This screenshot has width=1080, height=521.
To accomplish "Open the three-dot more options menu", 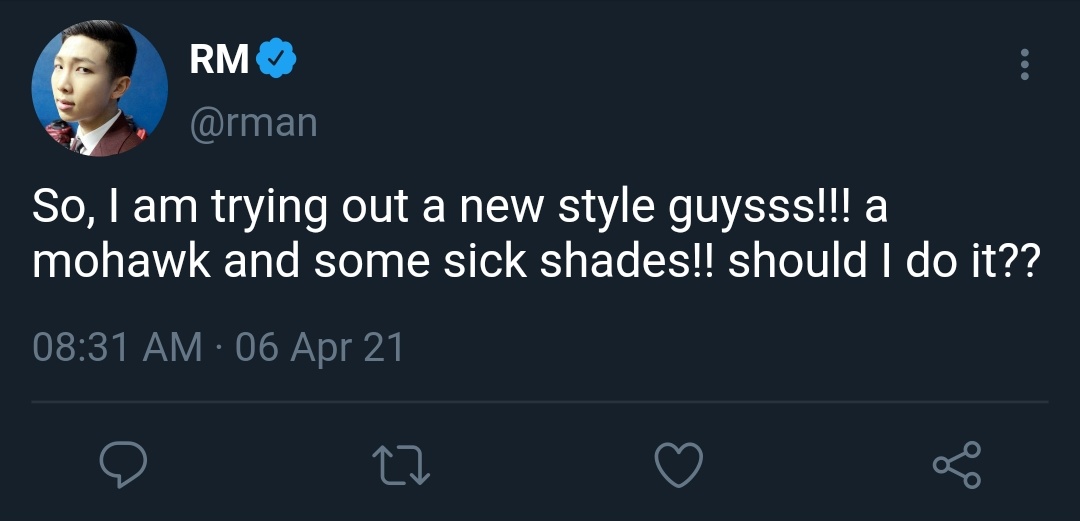I will [x=1023, y=64].
